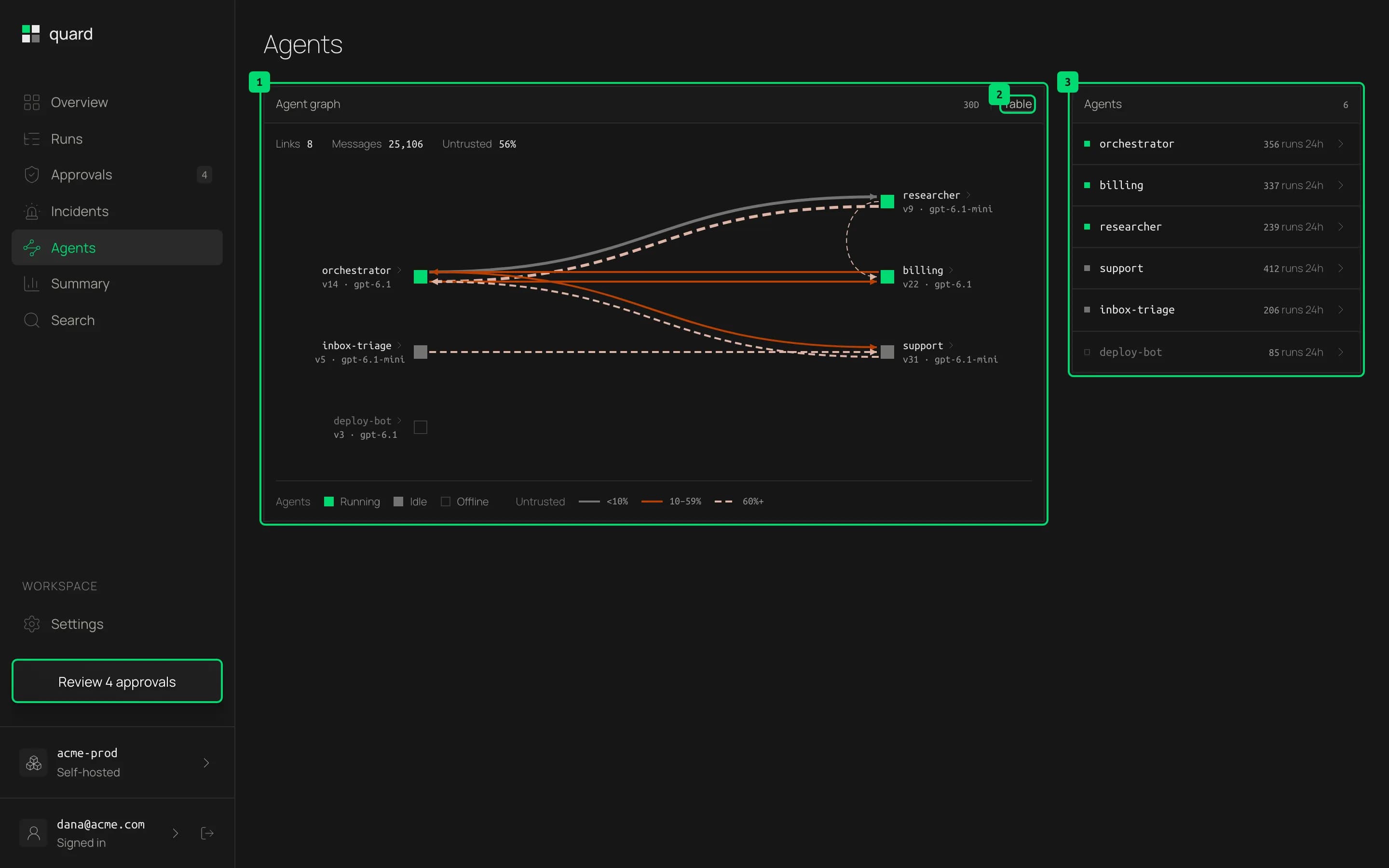
Task: Click the Untrusted 56% stat
Action: click(x=479, y=144)
